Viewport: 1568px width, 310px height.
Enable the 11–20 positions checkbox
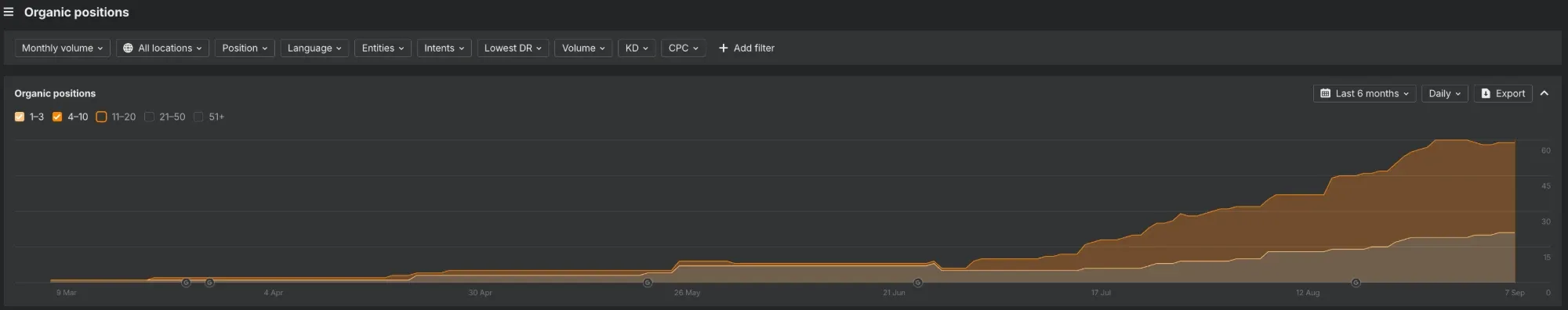click(101, 117)
